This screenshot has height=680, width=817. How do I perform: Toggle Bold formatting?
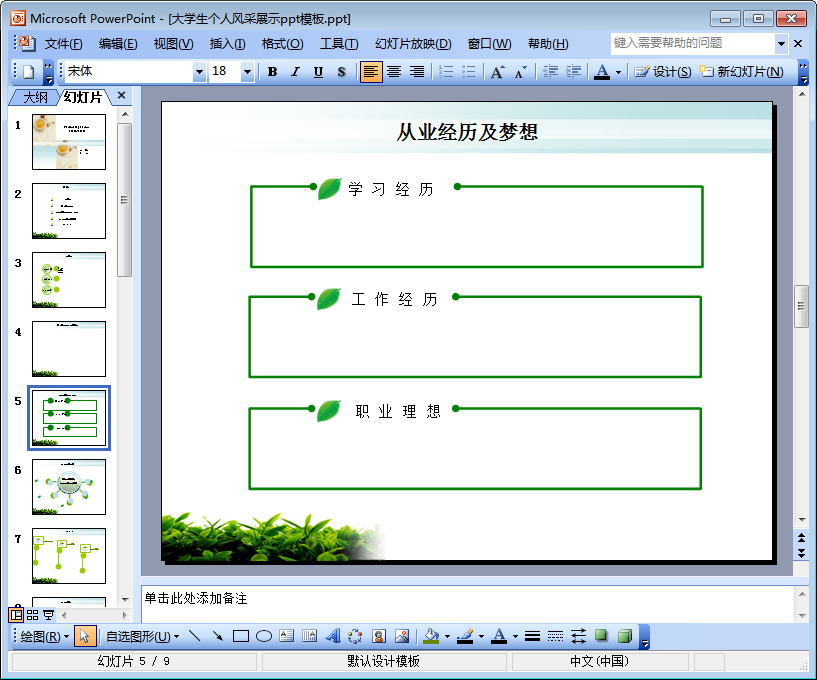tap(272, 72)
